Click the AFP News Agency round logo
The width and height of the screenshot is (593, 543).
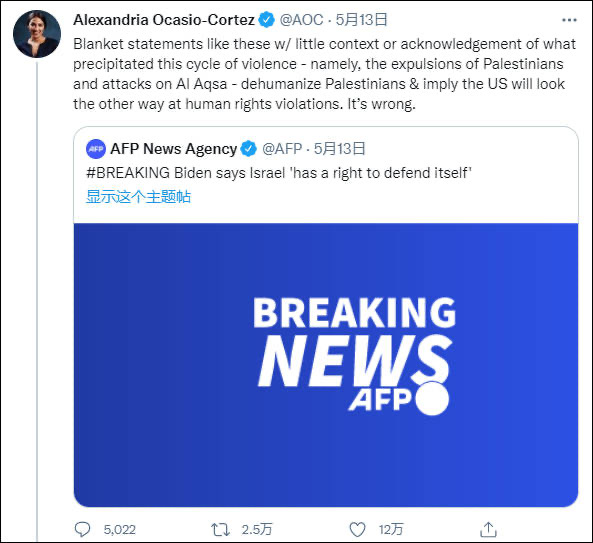click(96, 149)
